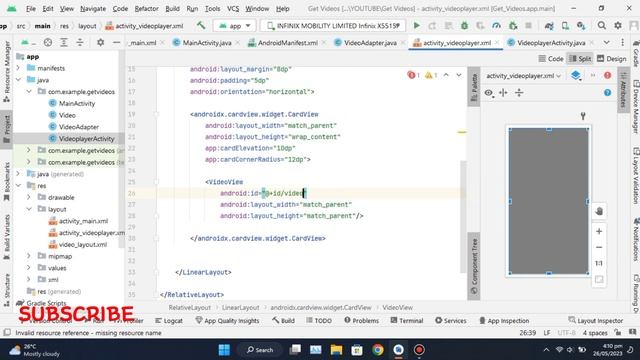Collapse the layout folder
Screen dimensions: 640x360
click(29, 209)
